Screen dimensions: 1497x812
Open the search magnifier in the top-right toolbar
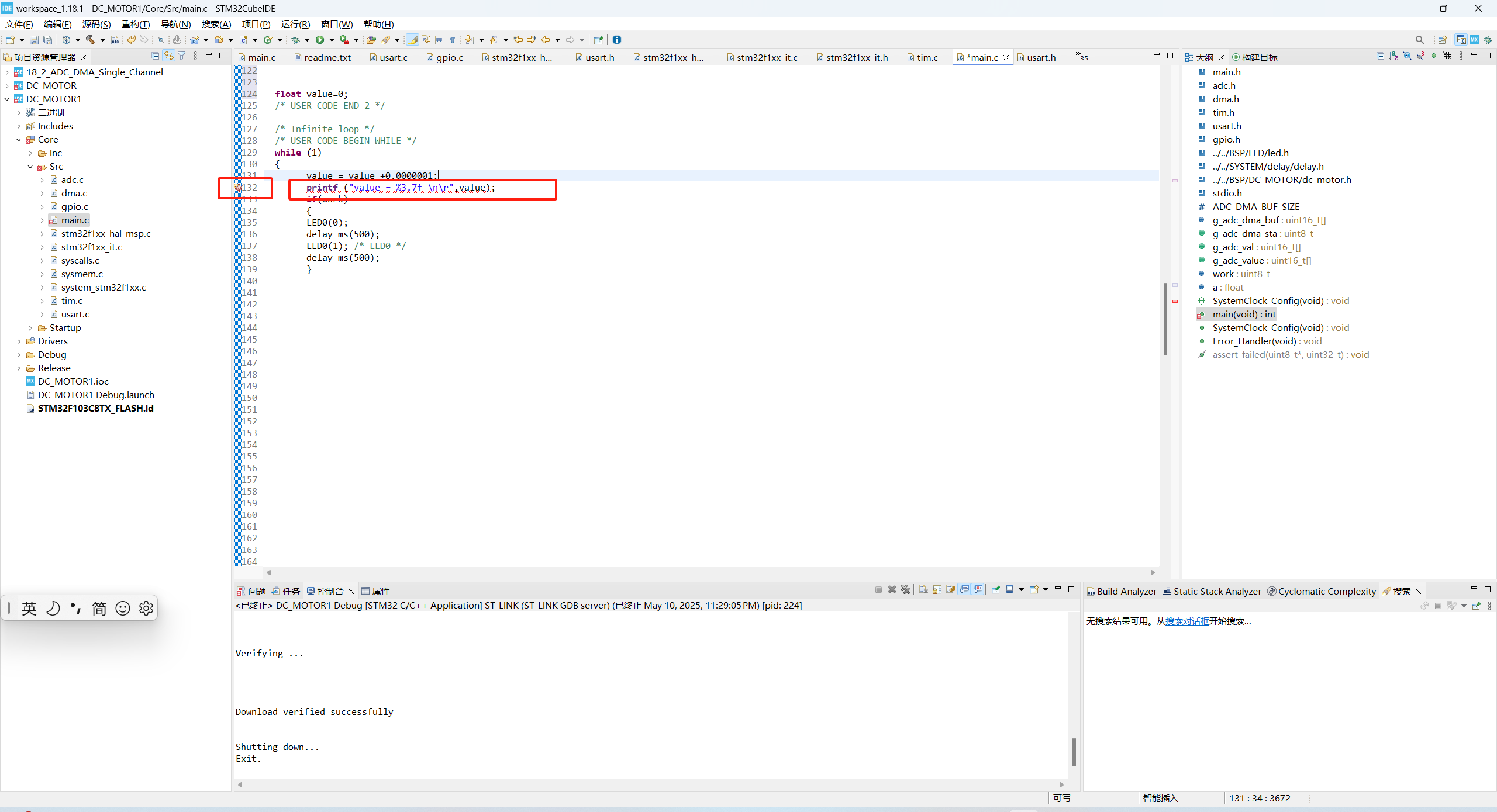[x=1419, y=39]
